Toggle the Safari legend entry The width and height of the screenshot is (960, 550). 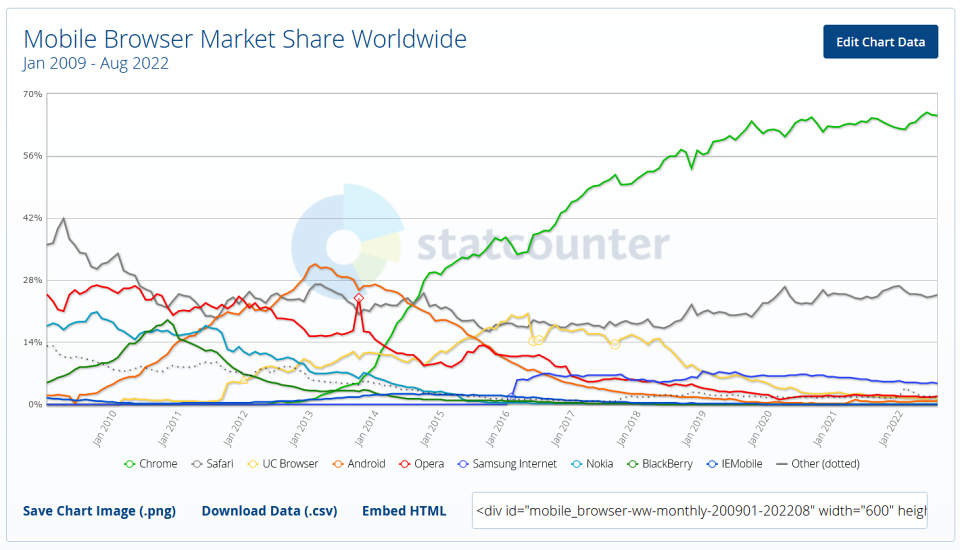click(x=212, y=464)
